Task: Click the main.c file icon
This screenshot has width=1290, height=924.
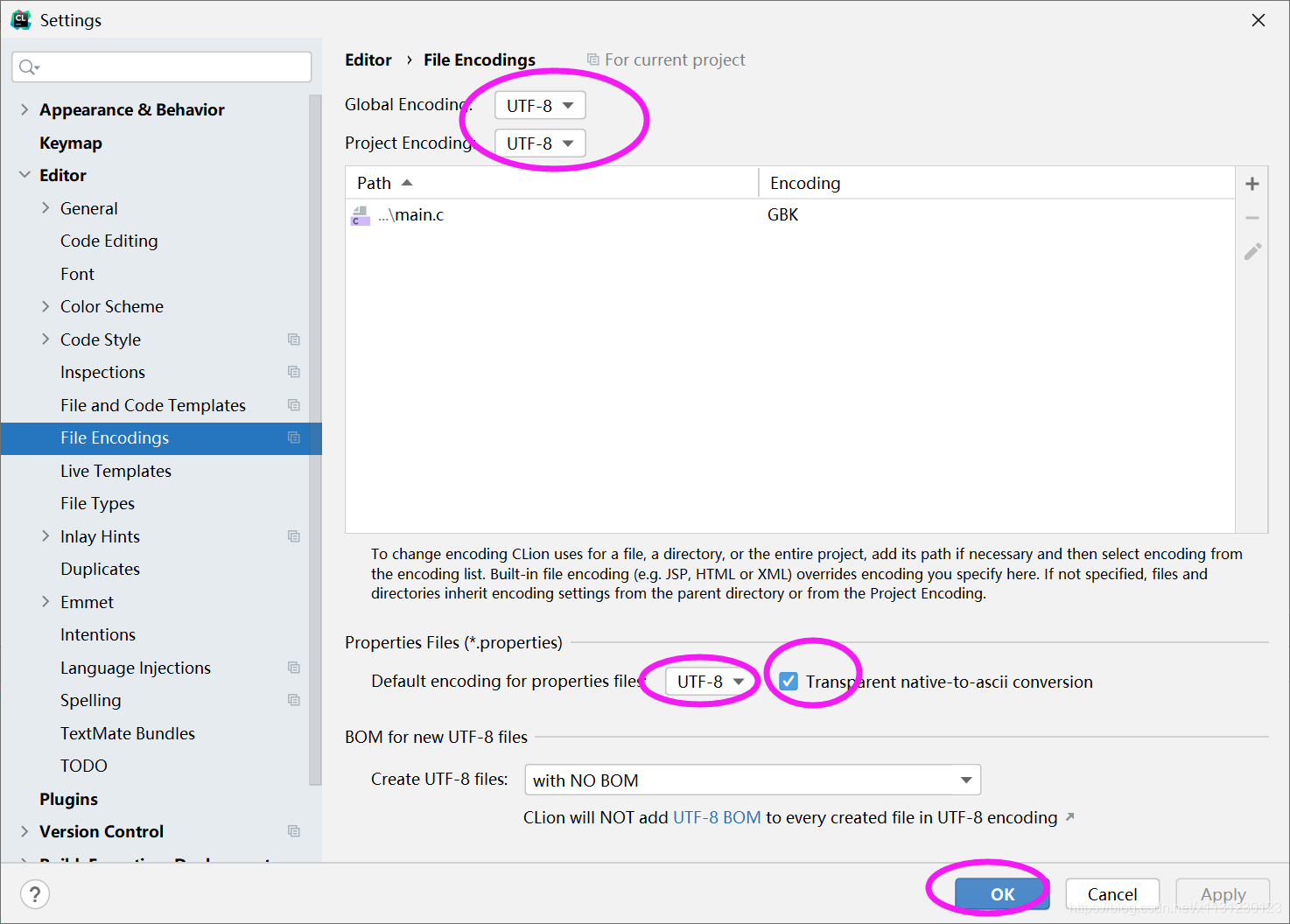Action: pos(360,215)
